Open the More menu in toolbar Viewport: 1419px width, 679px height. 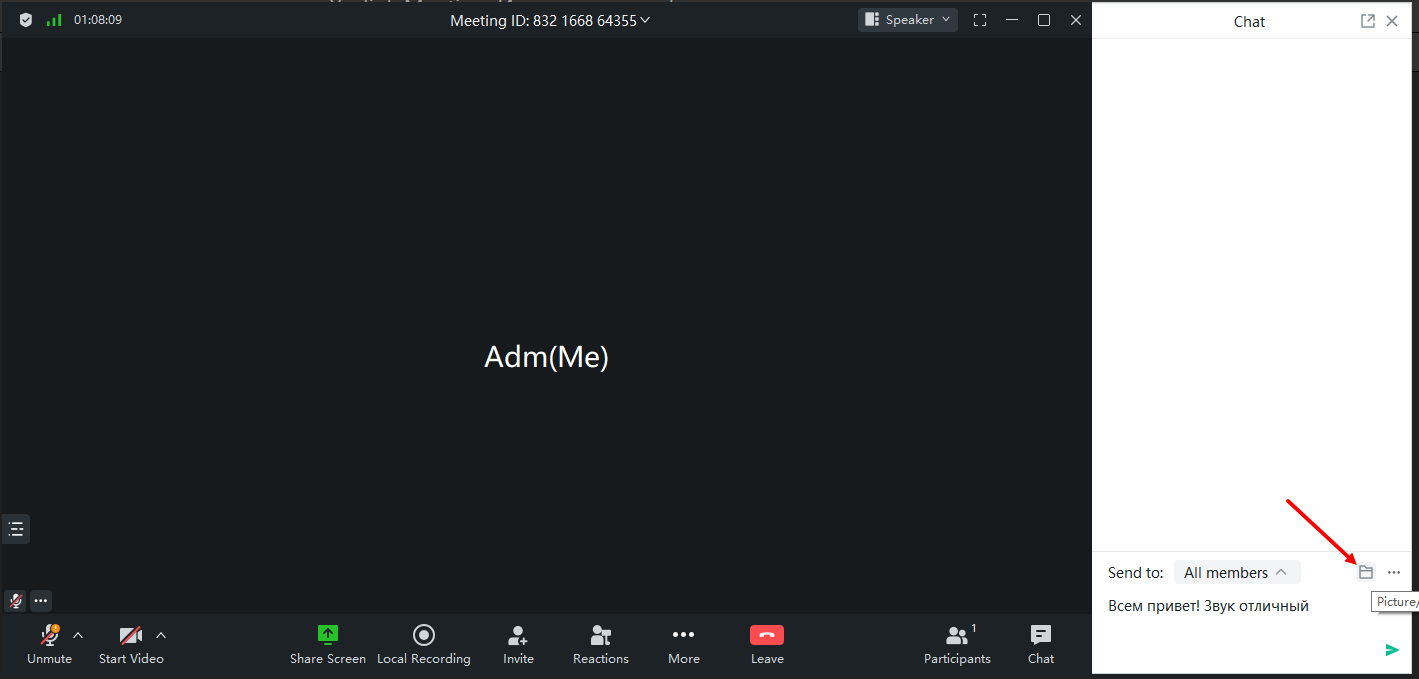point(684,644)
